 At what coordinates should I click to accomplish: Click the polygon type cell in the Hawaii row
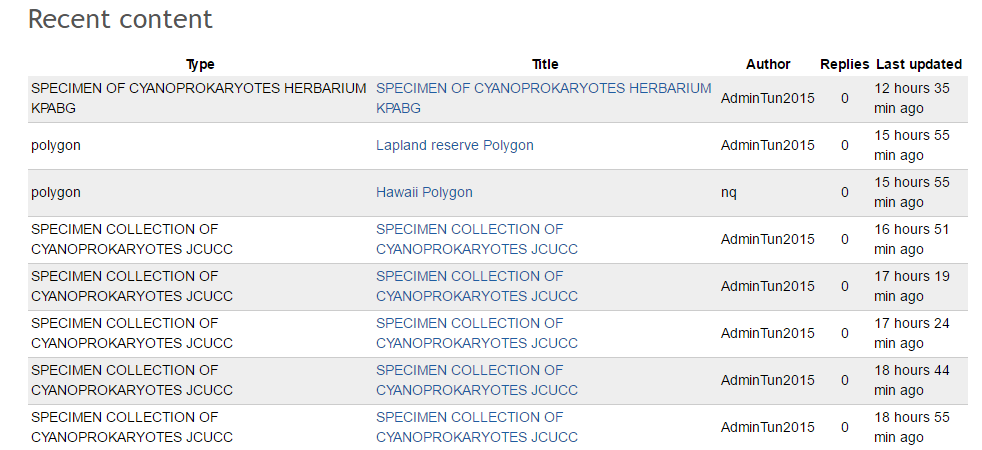(56, 192)
